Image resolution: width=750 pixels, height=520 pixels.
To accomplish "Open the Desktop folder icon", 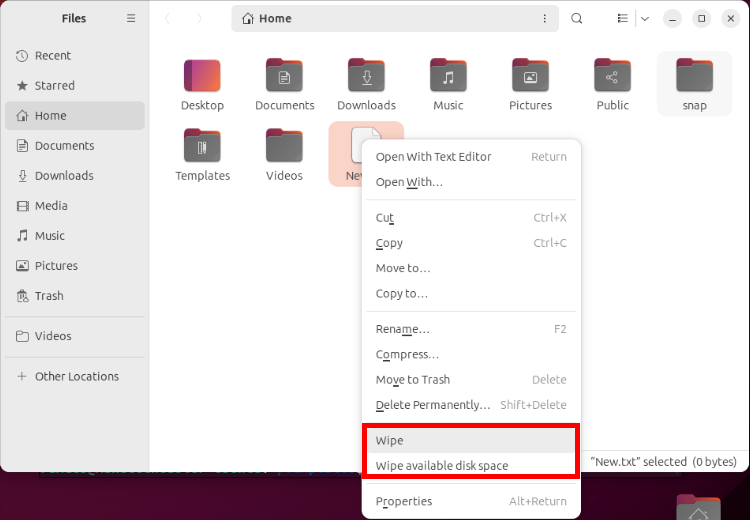I will (202, 76).
